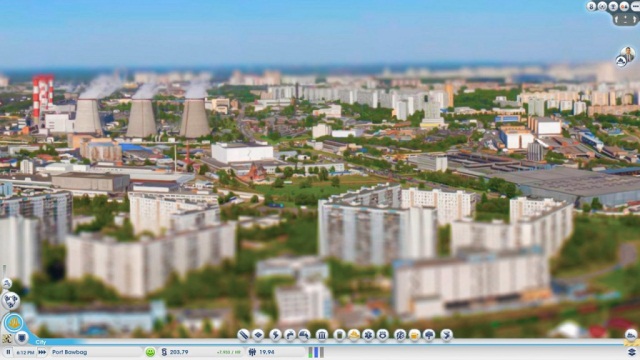This screenshot has width=640, height=360.
Task: Click the fast-forward speed button
Action: click(42, 352)
